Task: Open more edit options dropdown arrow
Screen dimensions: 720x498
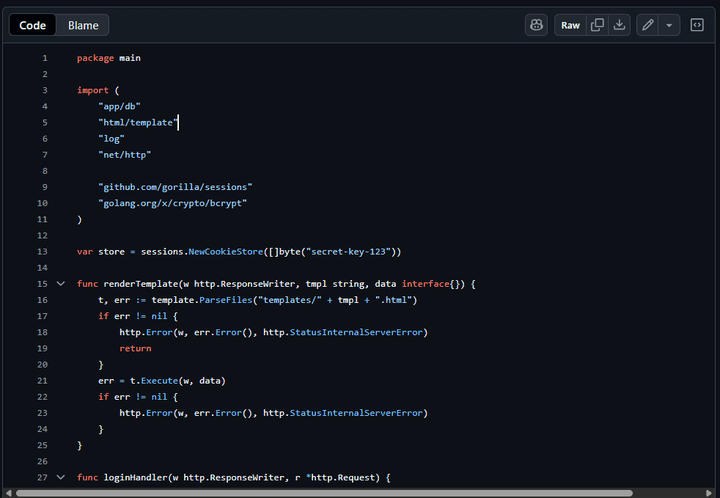Action: (669, 25)
